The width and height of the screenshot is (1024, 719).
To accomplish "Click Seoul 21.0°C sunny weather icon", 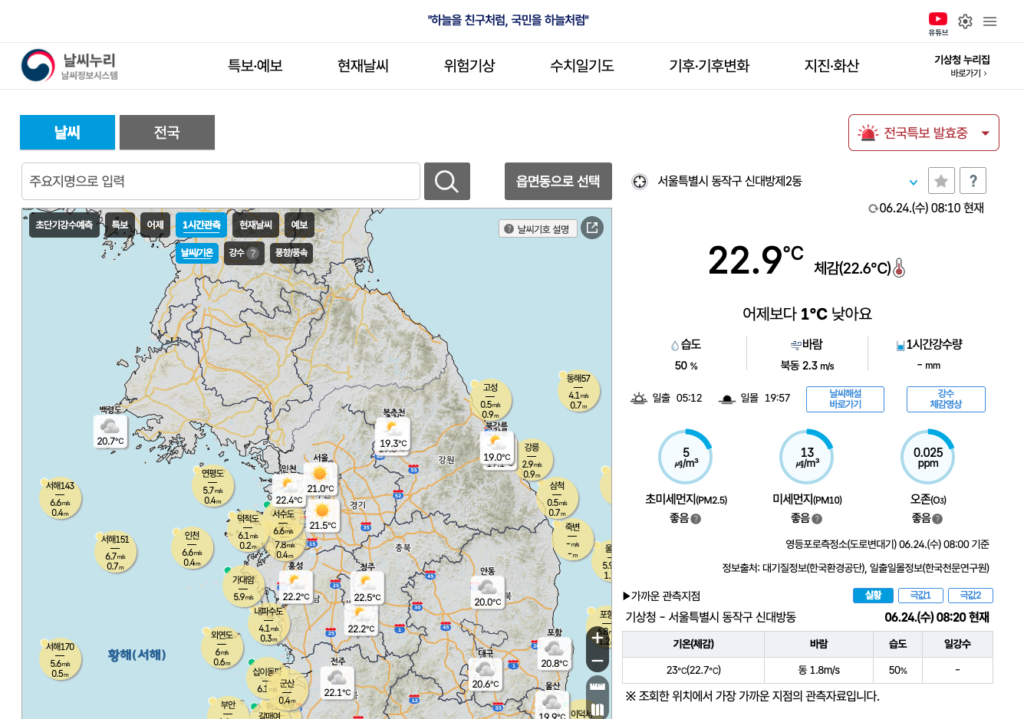I will click(320, 474).
